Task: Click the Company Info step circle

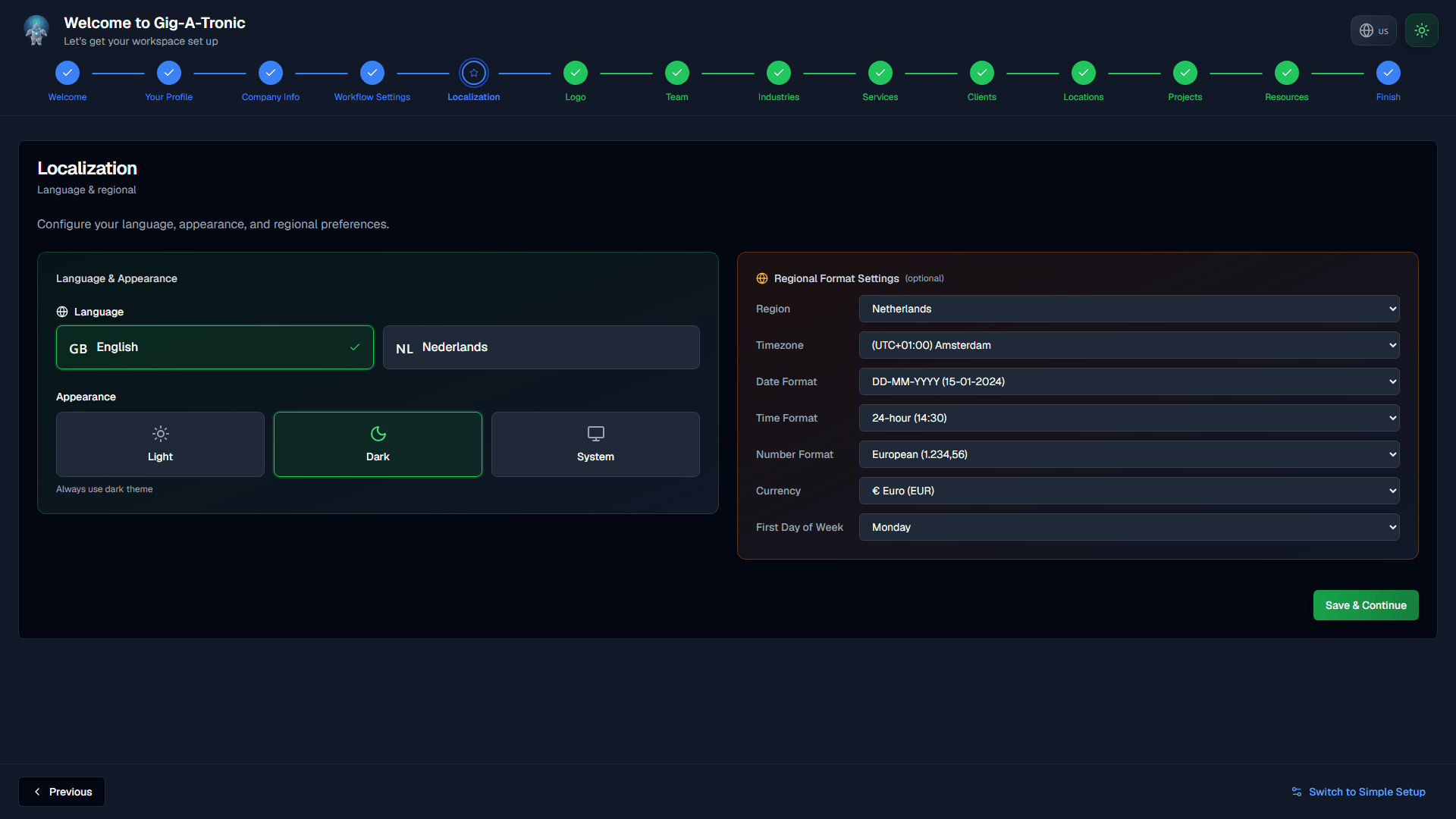Action: pos(271,73)
